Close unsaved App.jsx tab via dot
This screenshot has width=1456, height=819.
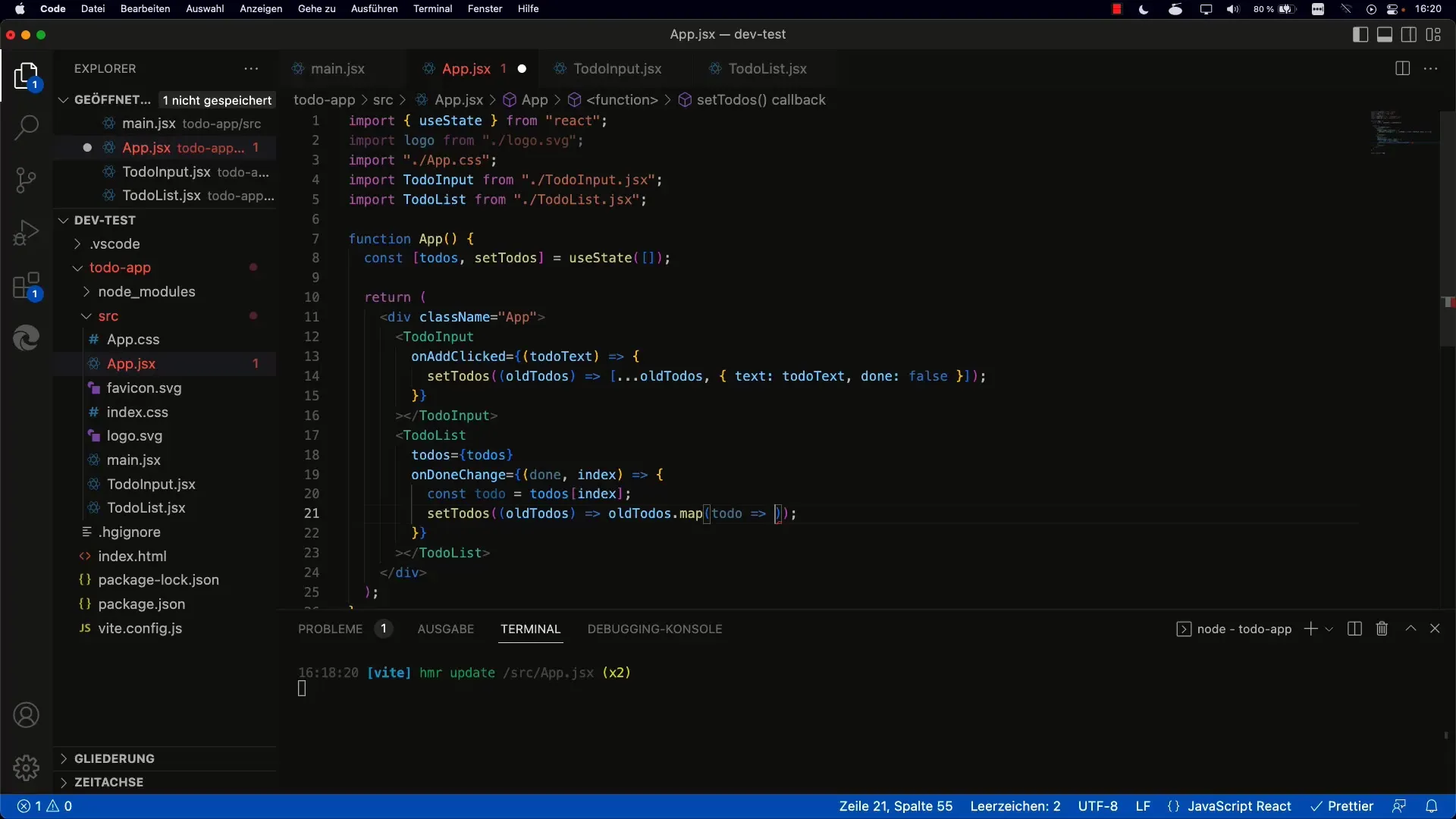522,68
